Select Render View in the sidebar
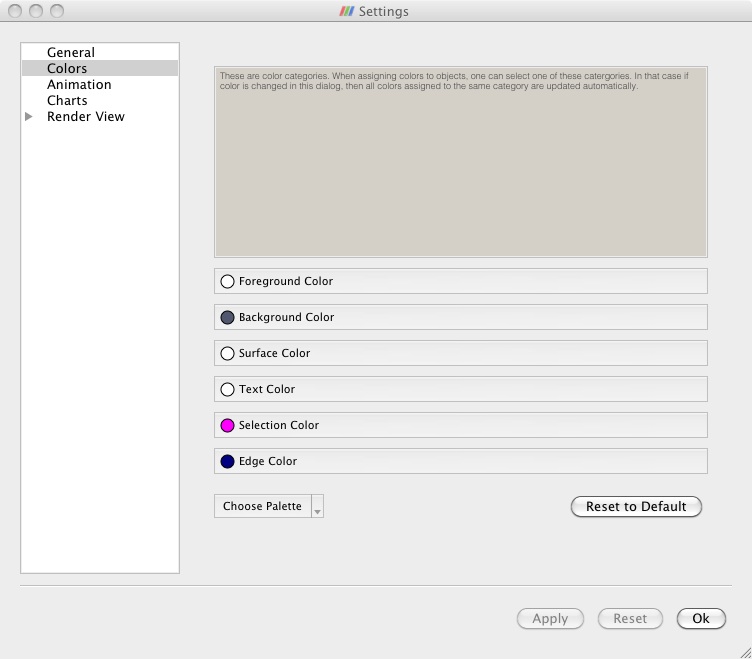 [x=86, y=117]
